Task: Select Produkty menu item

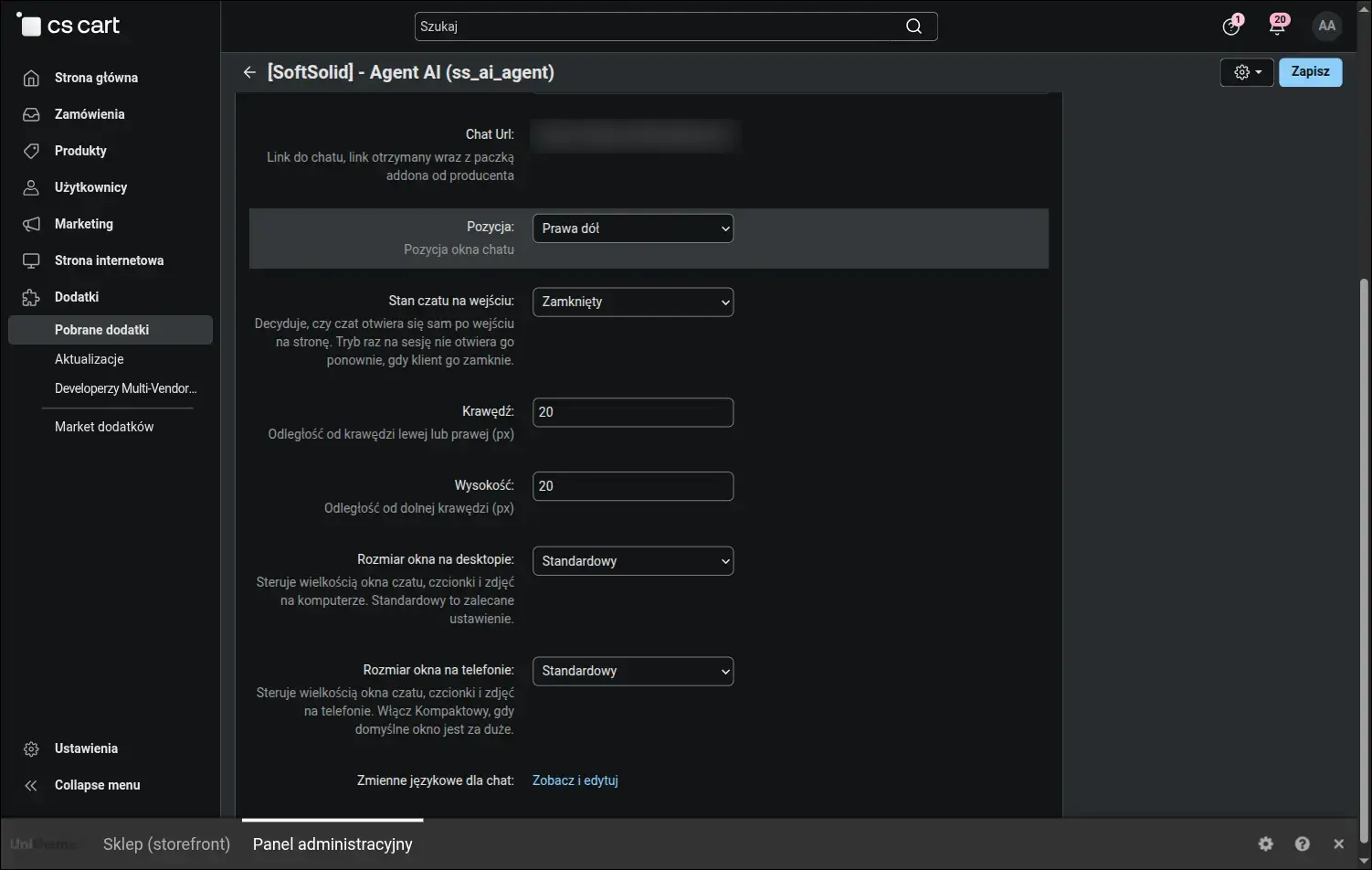Action: [80, 151]
